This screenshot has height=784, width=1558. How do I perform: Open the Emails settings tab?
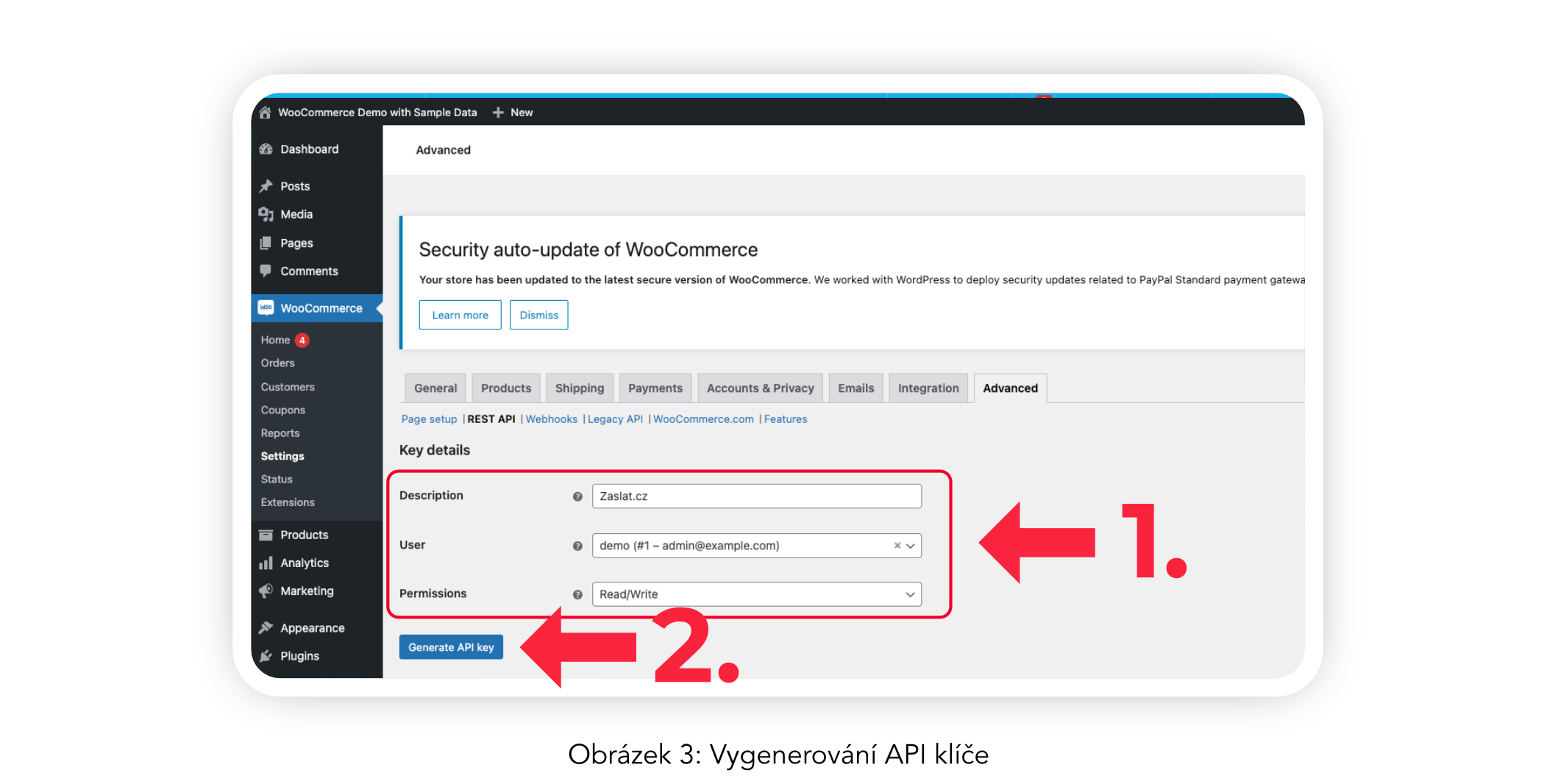(856, 388)
